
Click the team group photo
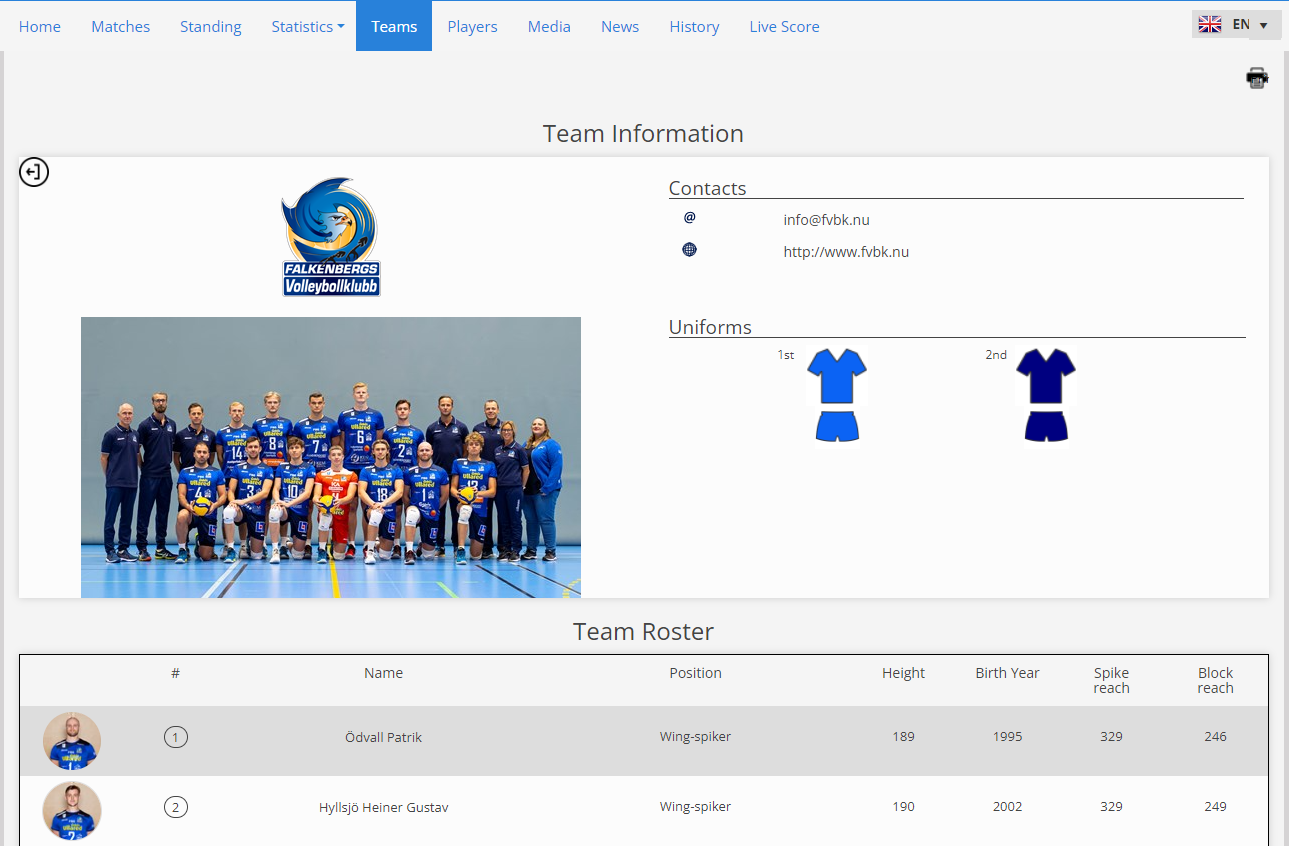click(x=331, y=457)
